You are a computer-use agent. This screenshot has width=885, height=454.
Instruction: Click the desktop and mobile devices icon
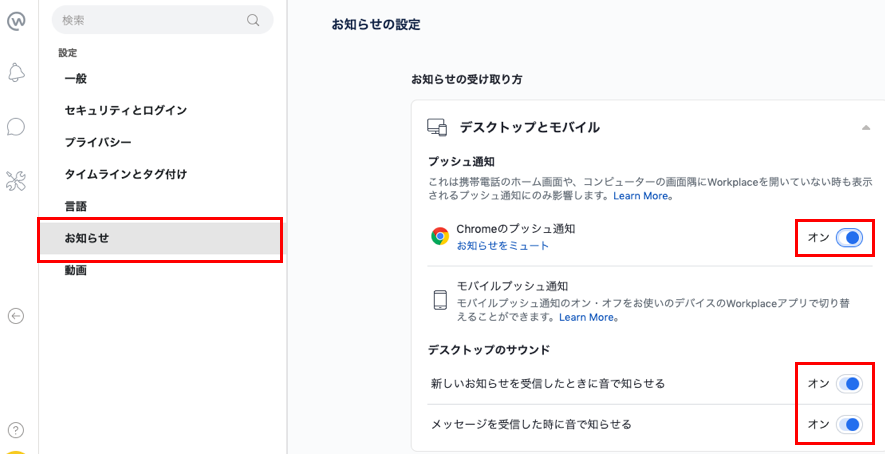(x=437, y=128)
